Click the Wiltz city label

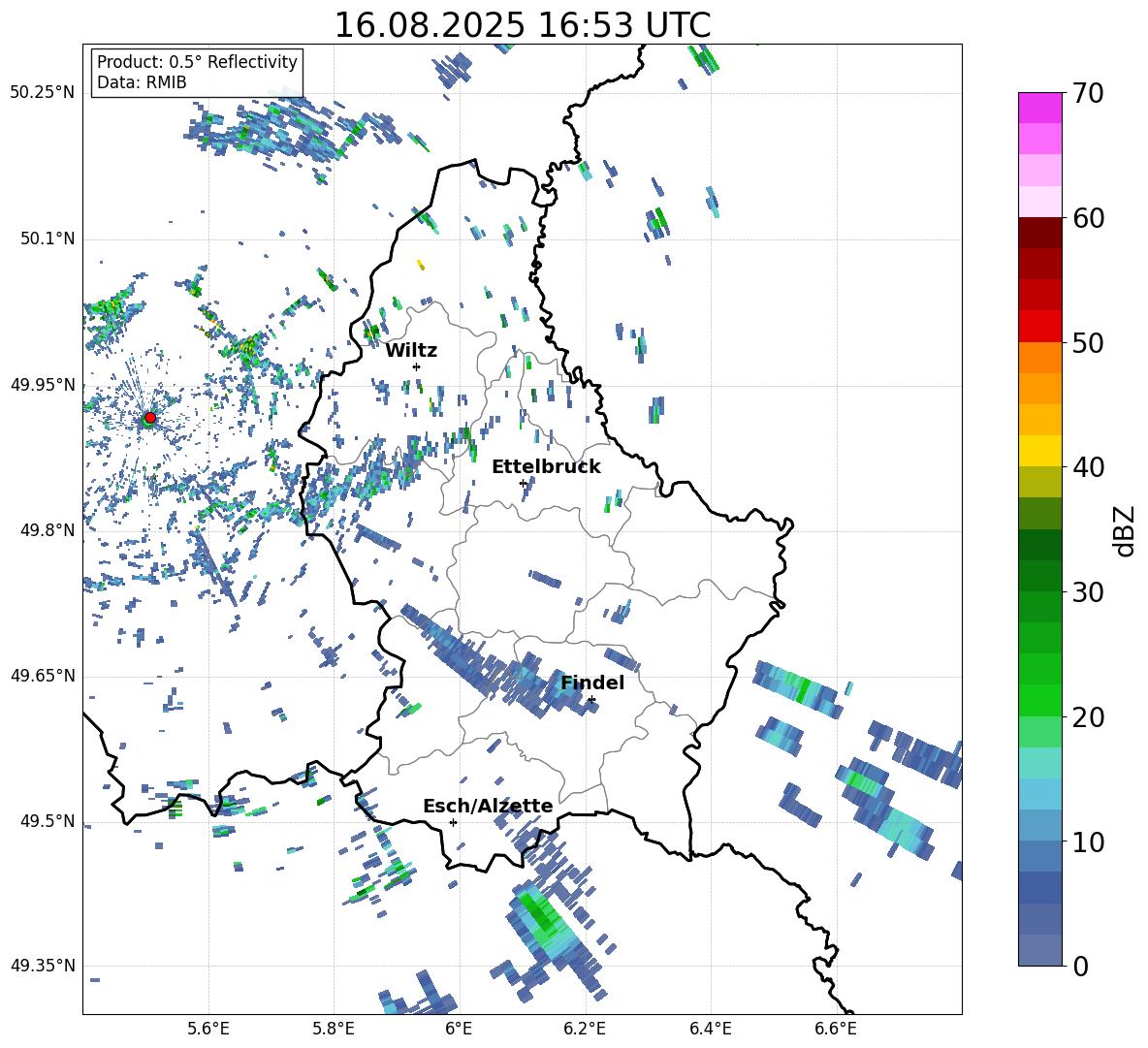pyautogui.click(x=411, y=351)
